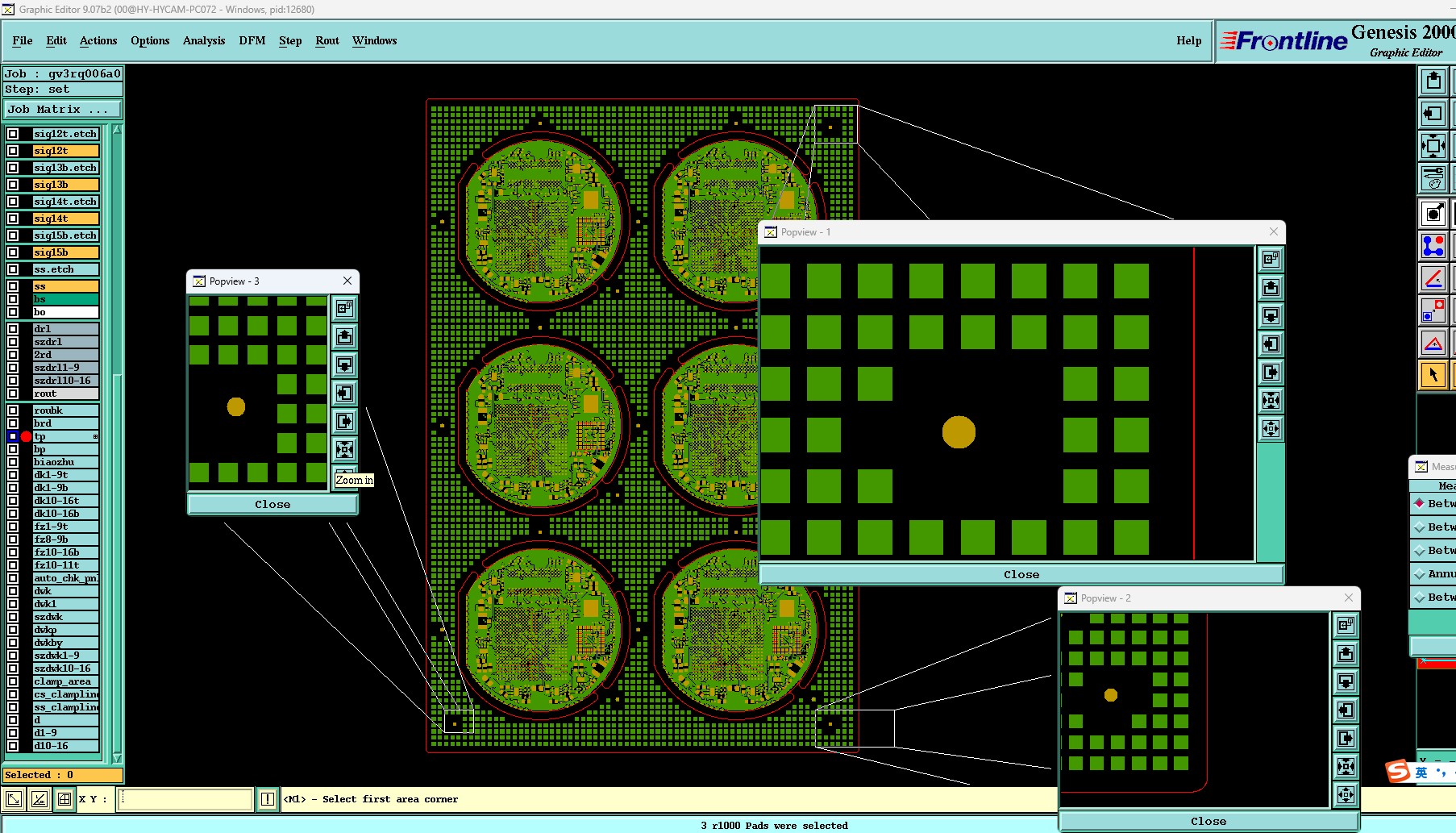Click Close button in Popview 2

[x=1208, y=821]
